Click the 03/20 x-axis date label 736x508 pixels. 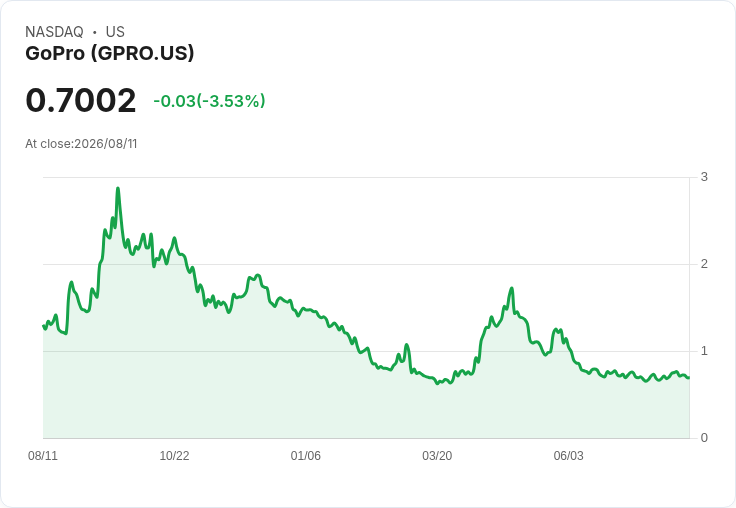[x=437, y=455]
